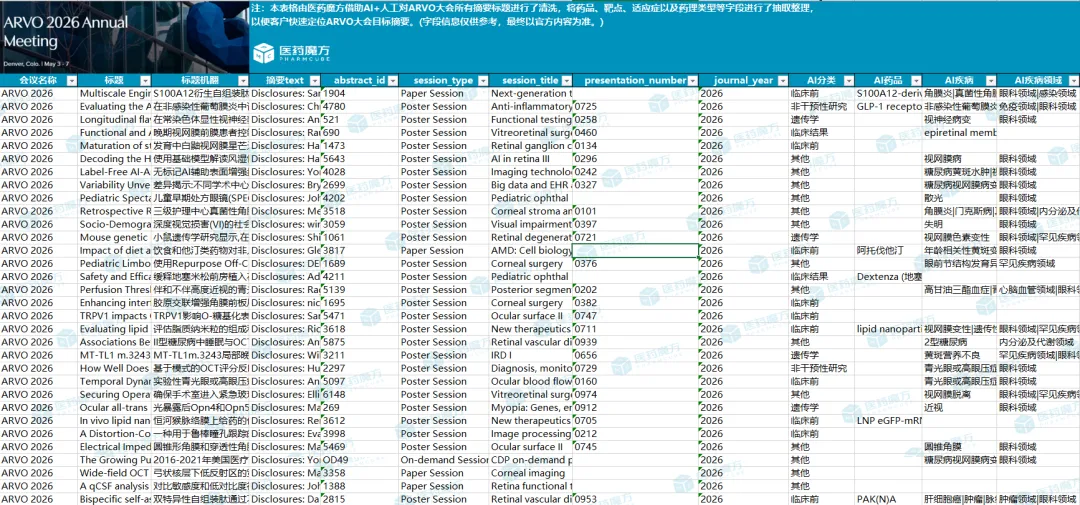This screenshot has height=505, width=1080.
Task: Click the ARVO 2026 Annual Meeting banner image
Action: pyautogui.click(x=124, y=37)
